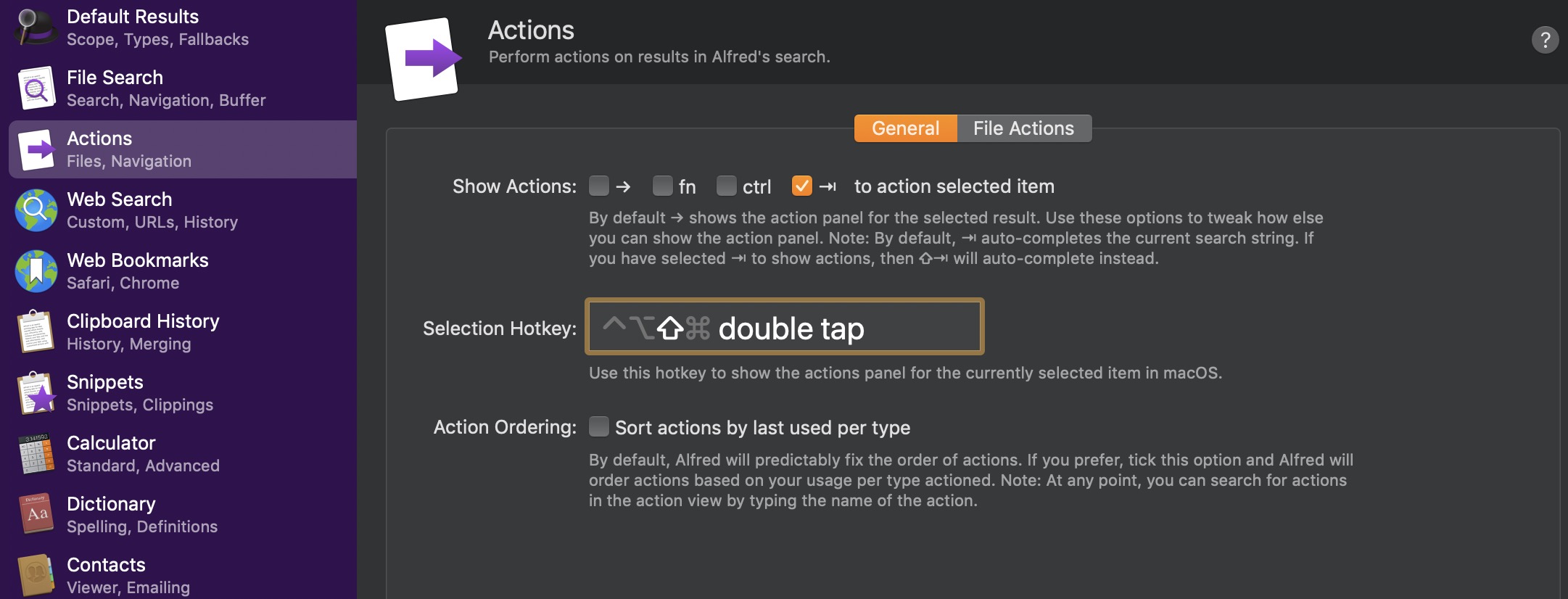Screen dimensions: 1568x599
Task: Click the Web Search globe icon
Action: (36, 210)
